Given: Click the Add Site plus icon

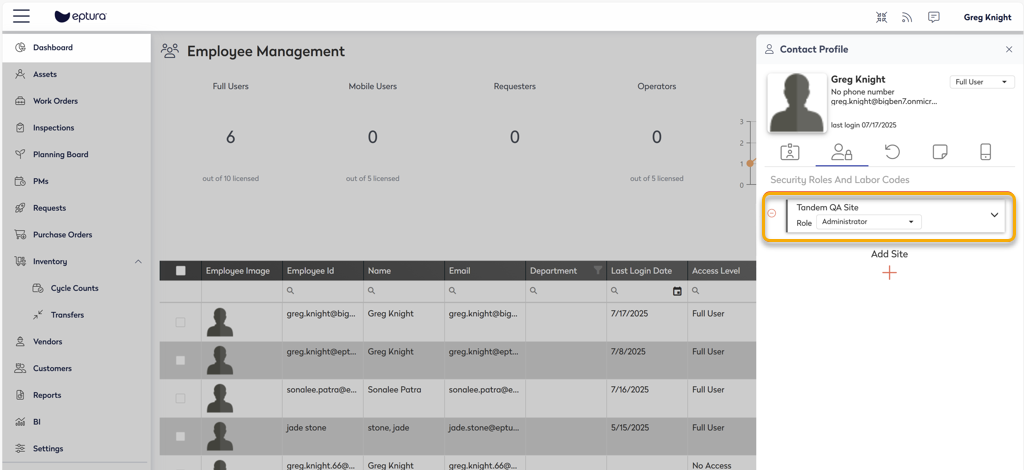Looking at the screenshot, I should click(889, 273).
